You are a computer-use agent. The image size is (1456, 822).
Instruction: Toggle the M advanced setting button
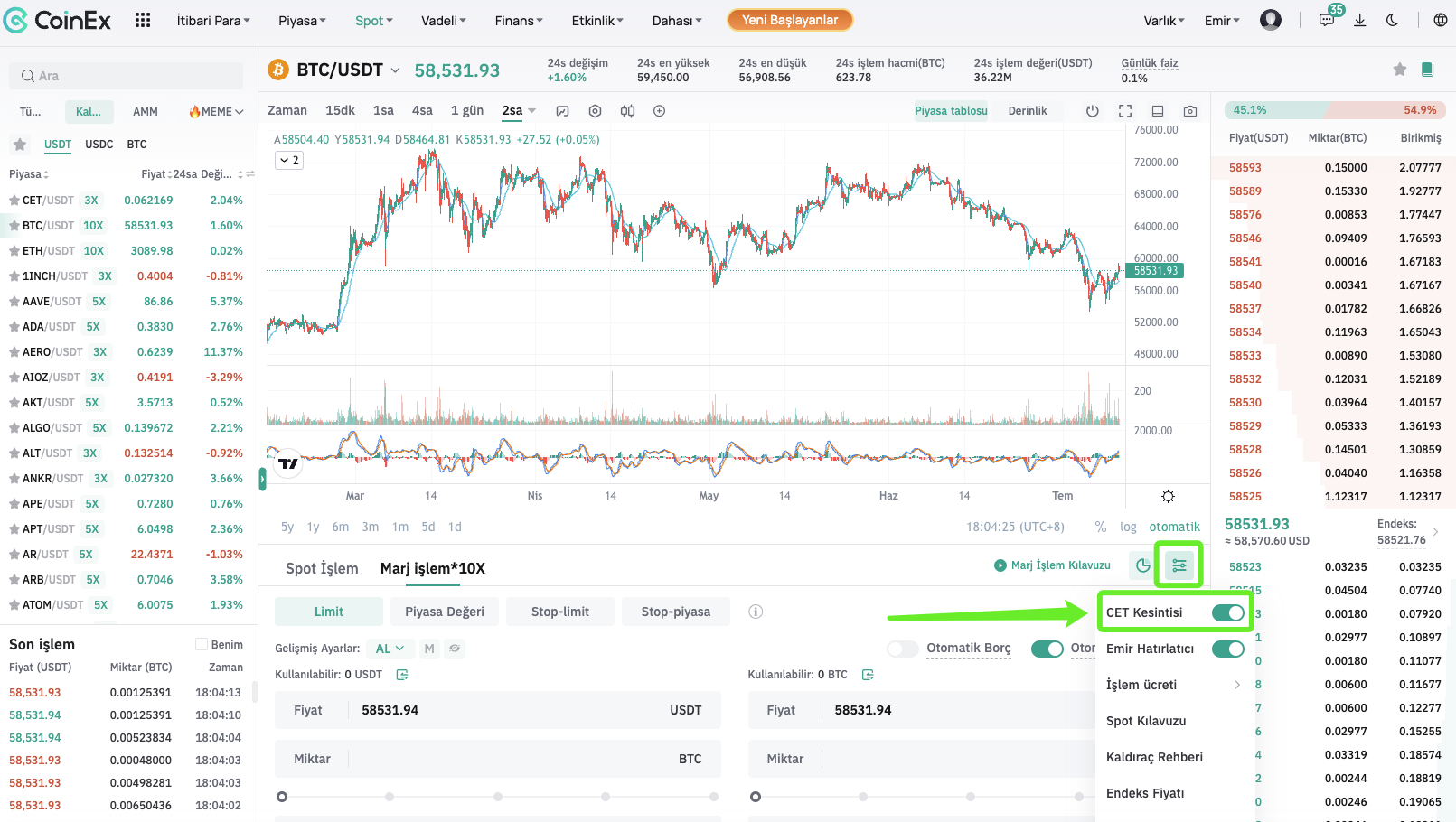coord(429,649)
